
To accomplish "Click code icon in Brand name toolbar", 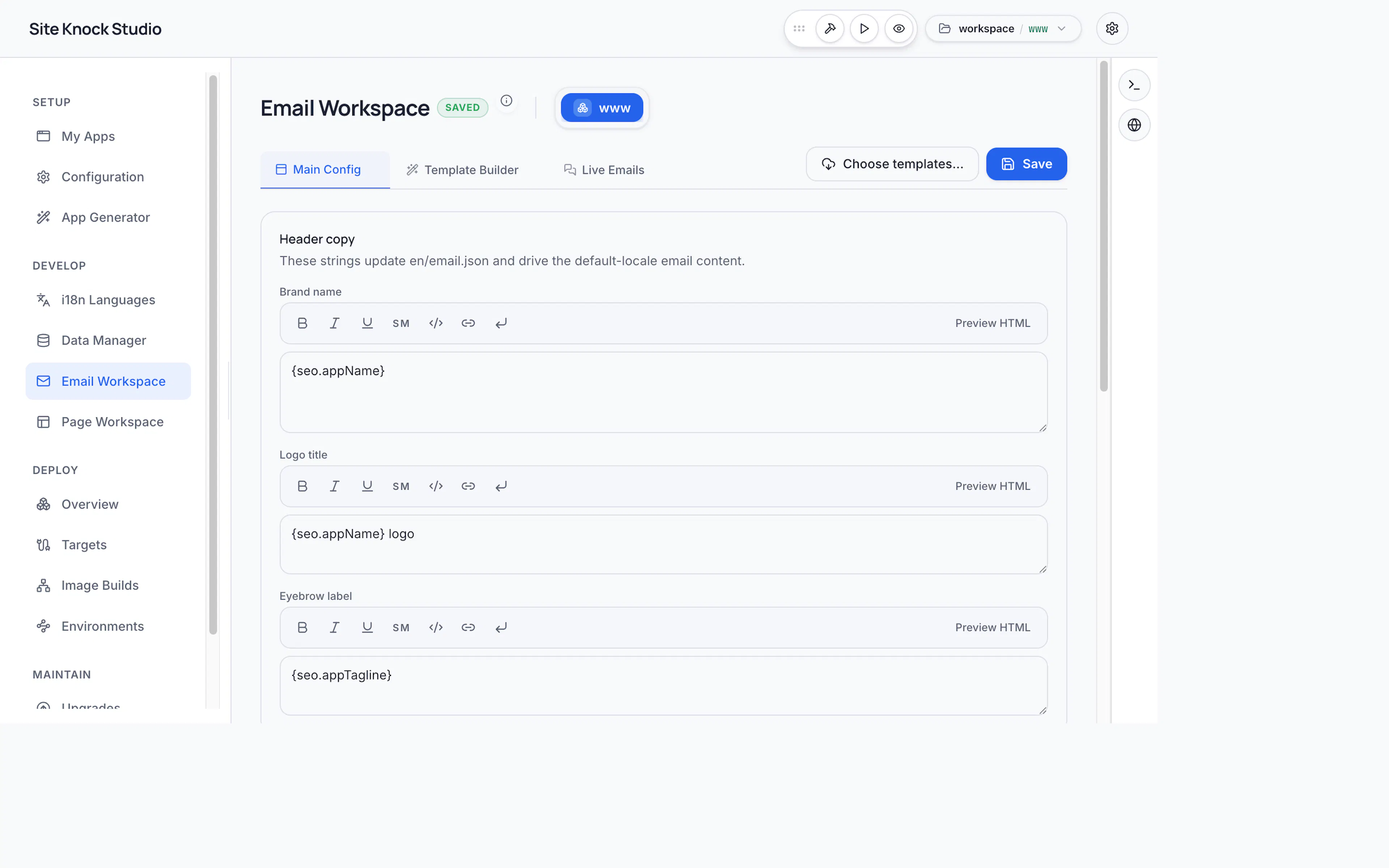I will pyautogui.click(x=436, y=323).
